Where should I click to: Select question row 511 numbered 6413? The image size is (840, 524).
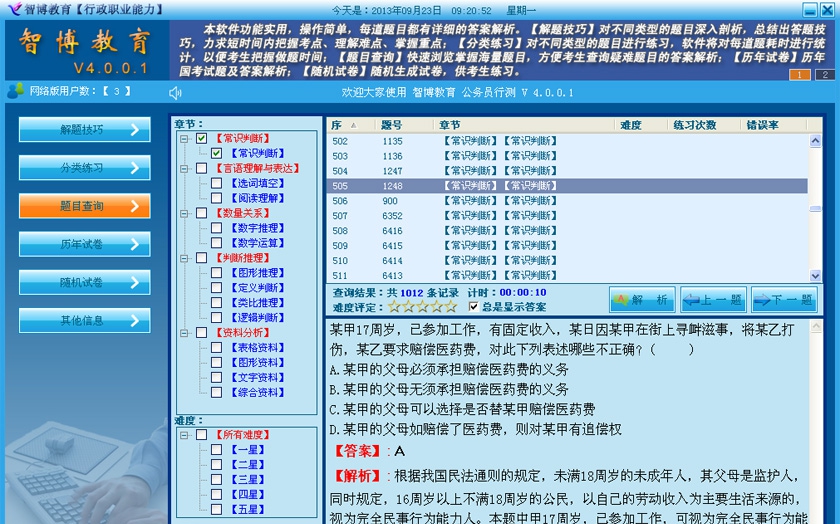[567, 275]
